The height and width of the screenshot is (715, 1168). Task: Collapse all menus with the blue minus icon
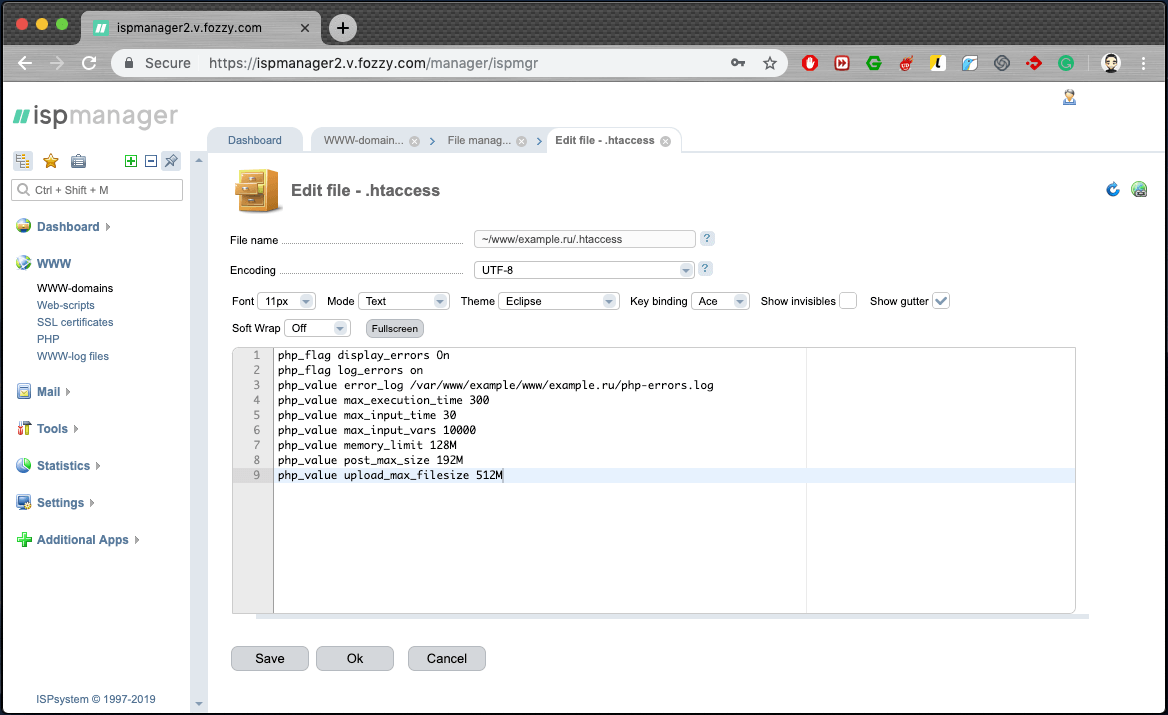(x=151, y=161)
